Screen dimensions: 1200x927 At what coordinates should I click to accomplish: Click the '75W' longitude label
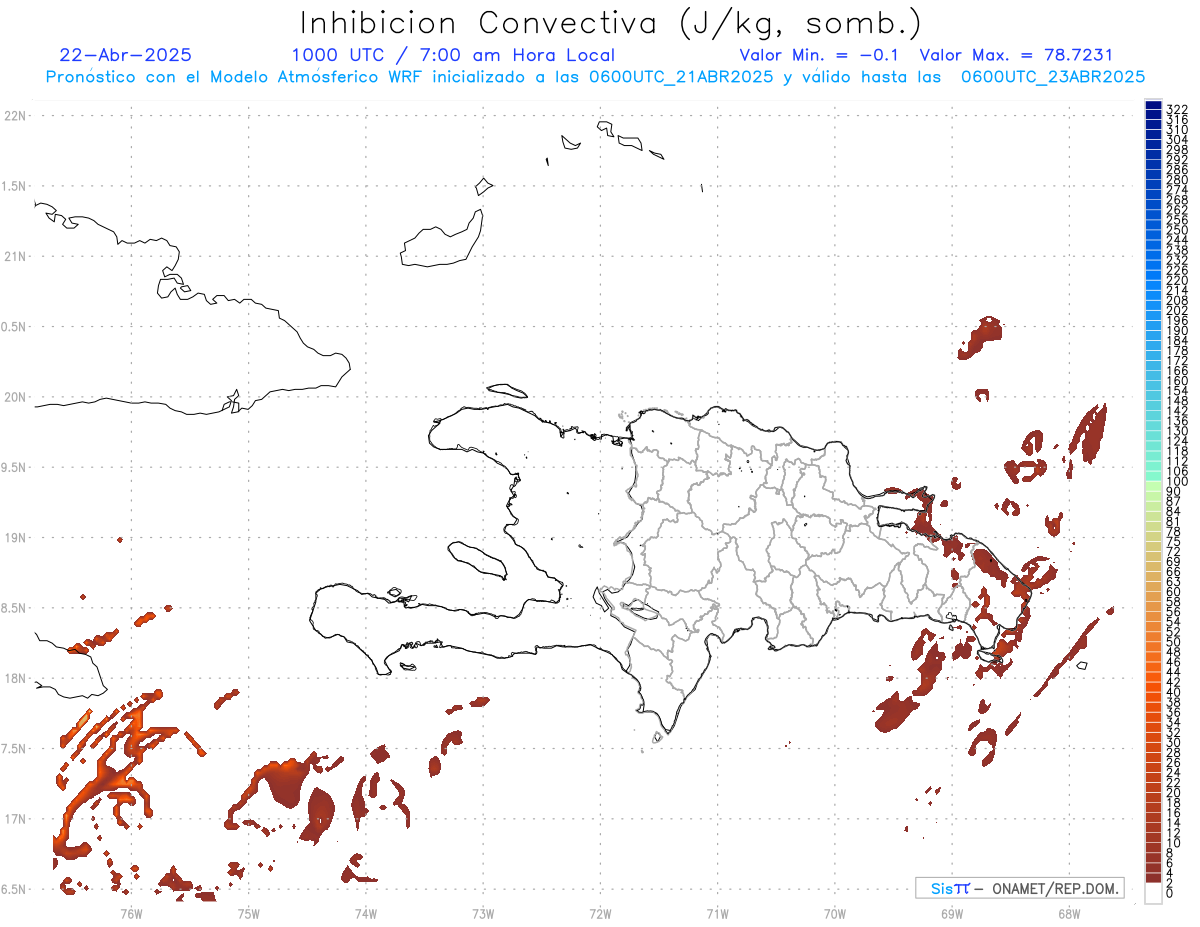pyautogui.click(x=249, y=913)
